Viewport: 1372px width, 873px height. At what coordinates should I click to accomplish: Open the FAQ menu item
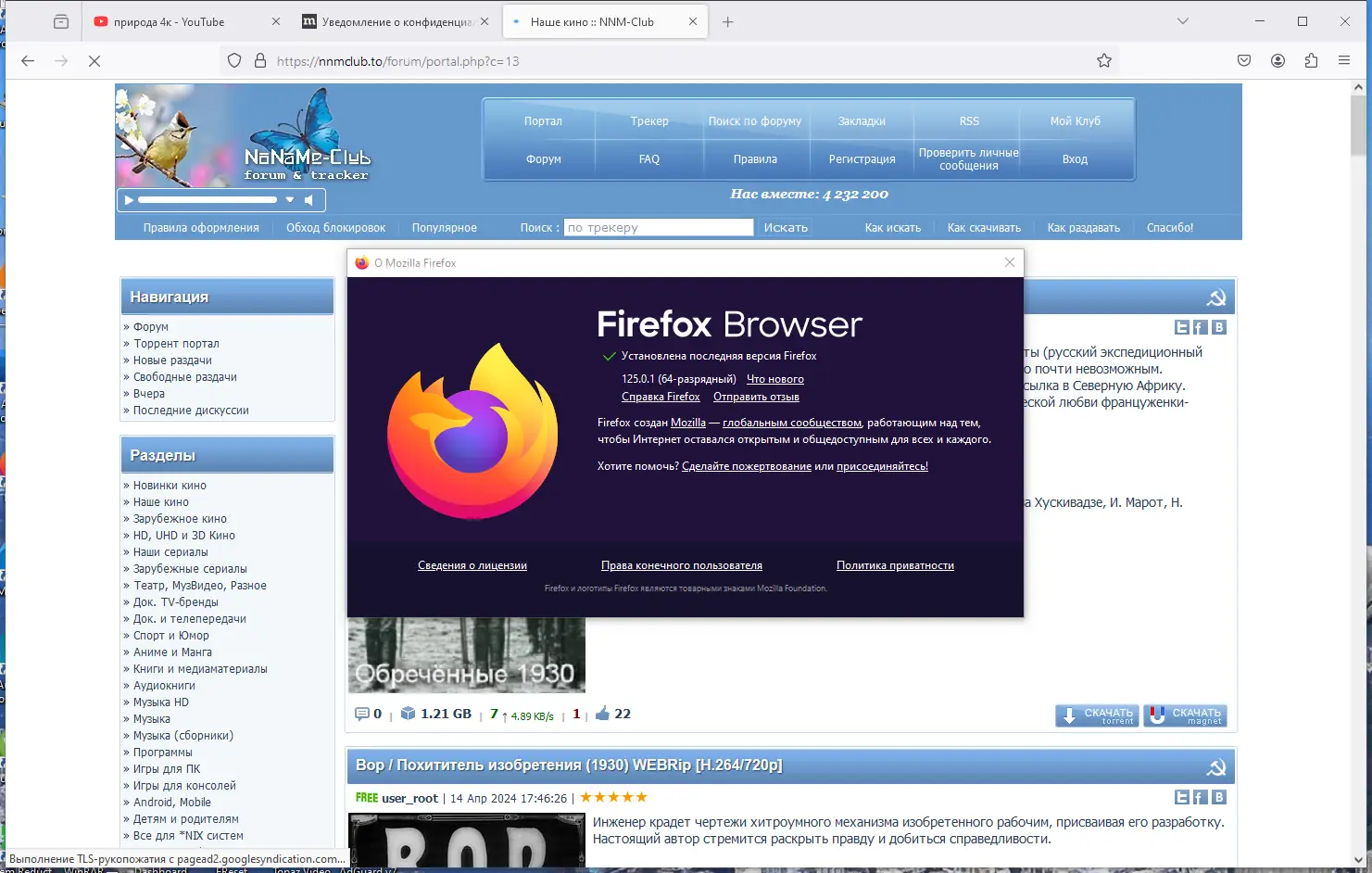coord(649,159)
